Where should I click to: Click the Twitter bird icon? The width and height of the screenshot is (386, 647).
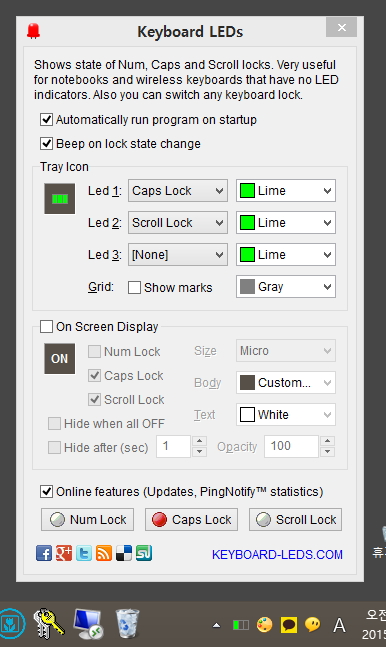(84, 553)
